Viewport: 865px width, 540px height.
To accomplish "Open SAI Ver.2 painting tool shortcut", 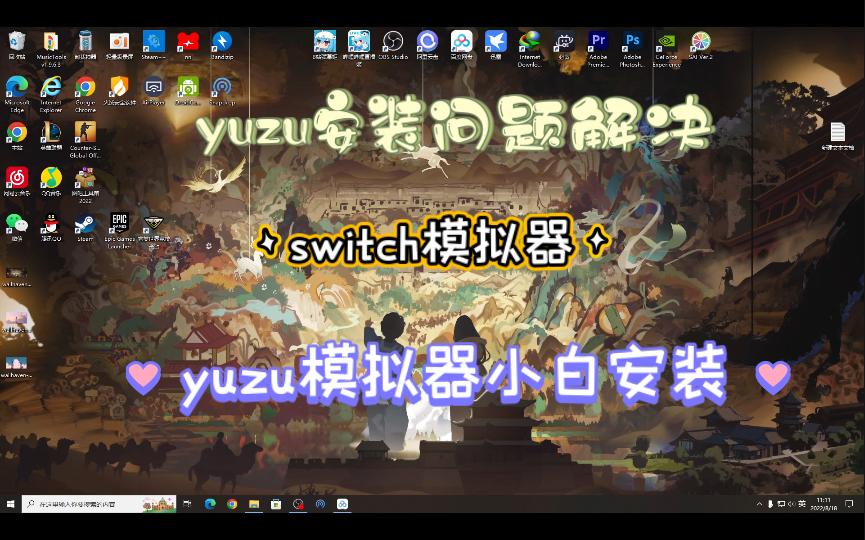I will 701,41.
